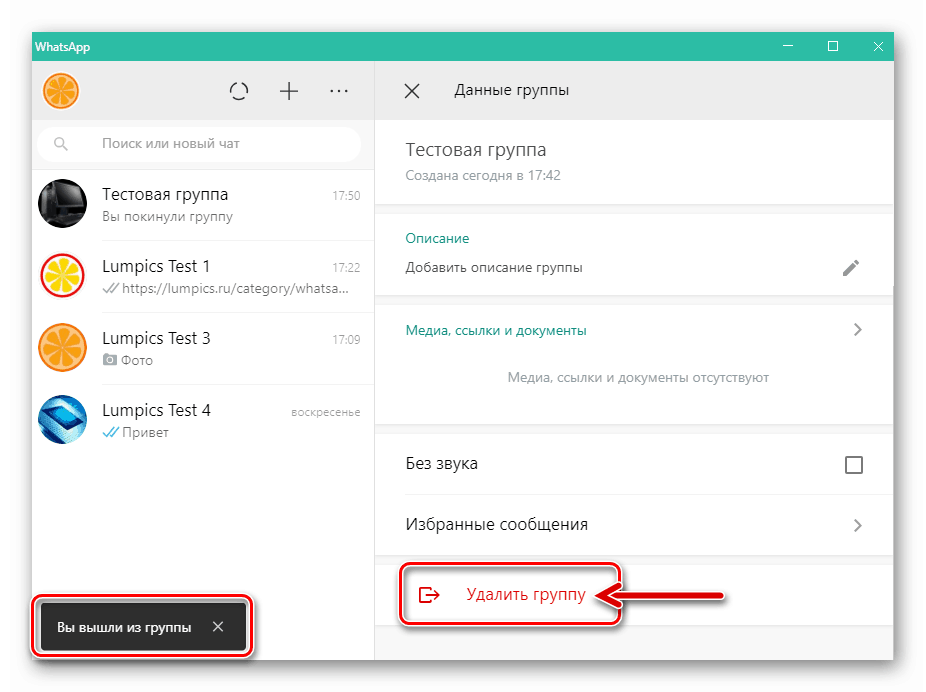Screen dimensions: 926x692
Task: Click the Lumpics Test 4 blue avatar
Action: click(63, 420)
